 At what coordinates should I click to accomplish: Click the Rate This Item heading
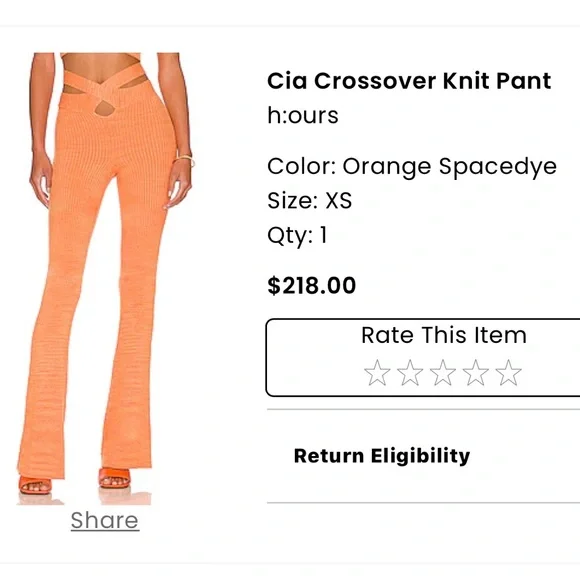[x=444, y=335]
